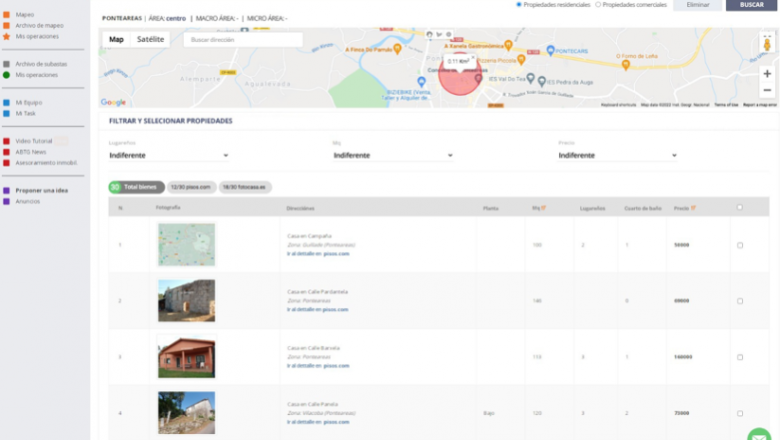Zoom out on the map with minus
This screenshot has height=440, width=780.
point(767,90)
